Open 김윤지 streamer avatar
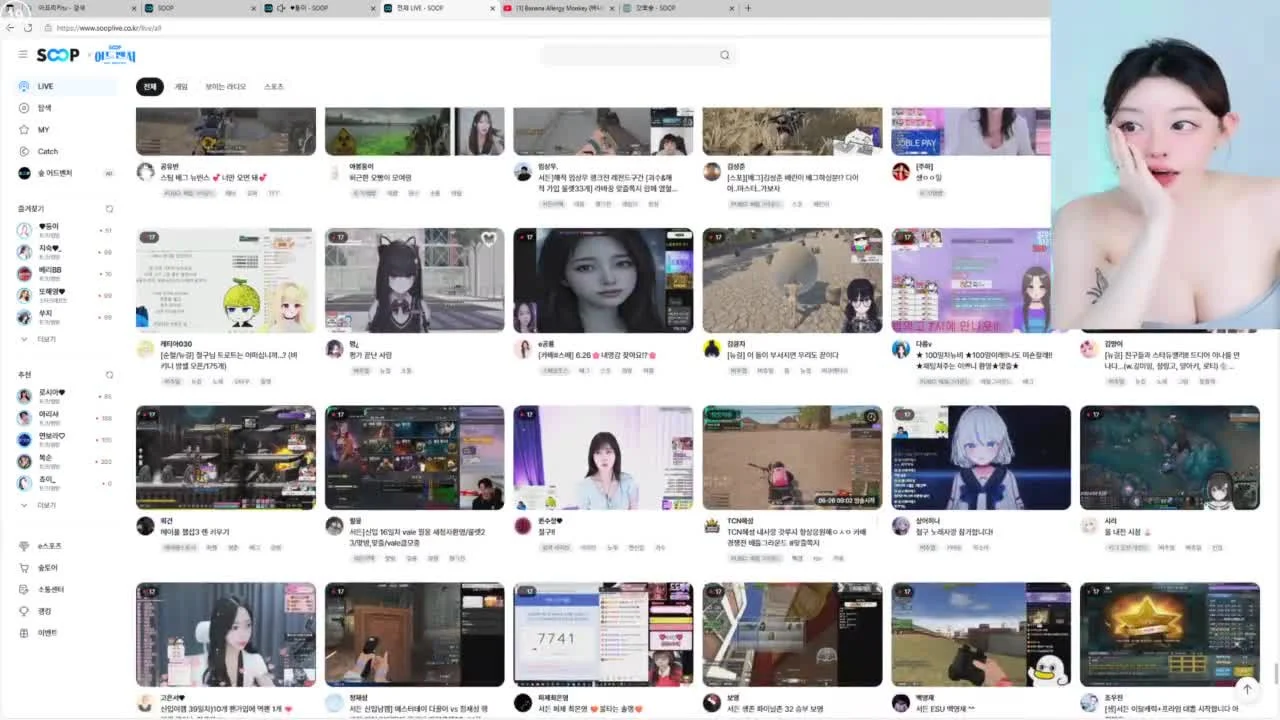The width and height of the screenshot is (1280, 720). coord(712,349)
